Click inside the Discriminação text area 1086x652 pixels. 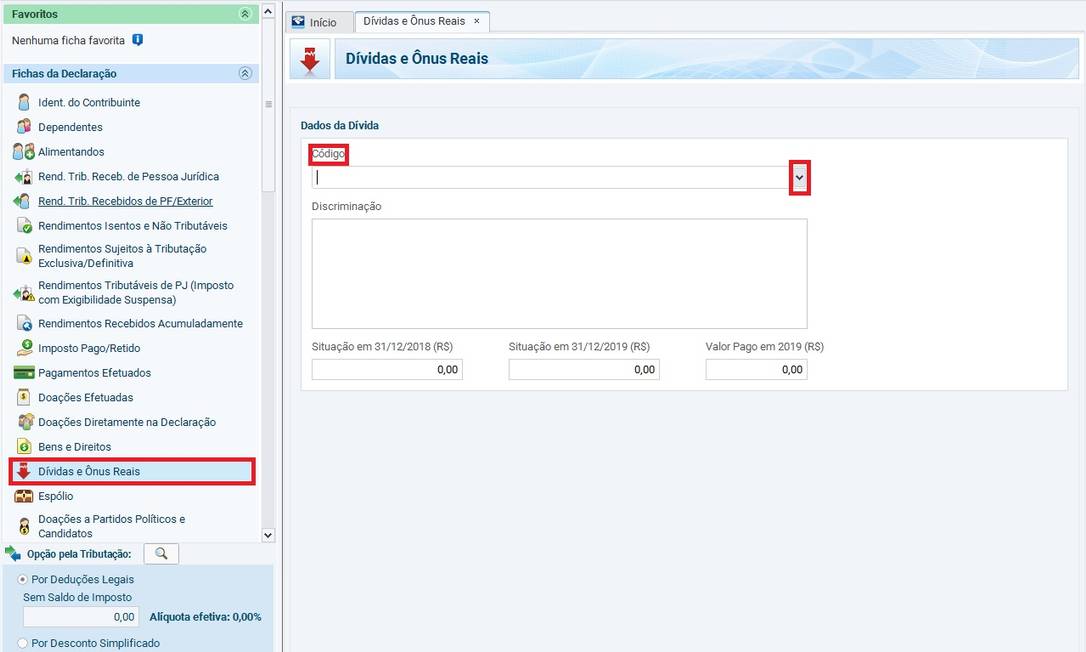559,273
